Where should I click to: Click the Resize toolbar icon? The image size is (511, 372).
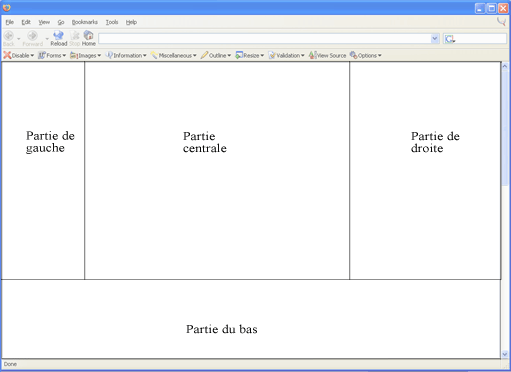point(239,55)
